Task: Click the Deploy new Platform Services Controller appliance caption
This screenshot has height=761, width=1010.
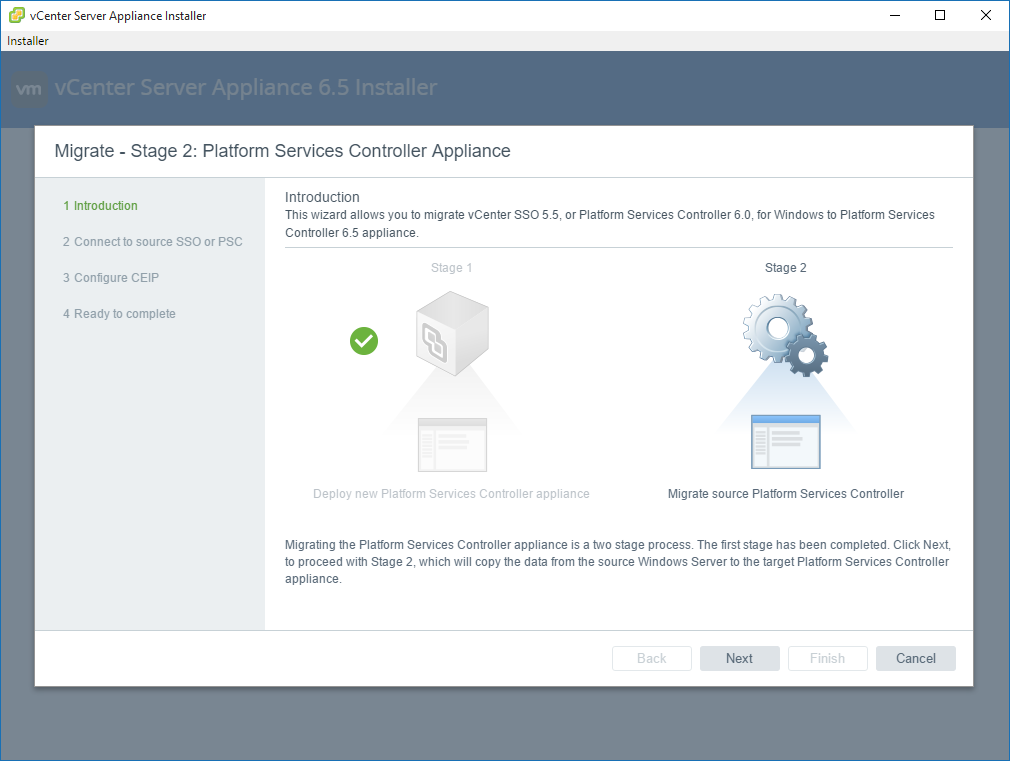Action: tap(451, 494)
